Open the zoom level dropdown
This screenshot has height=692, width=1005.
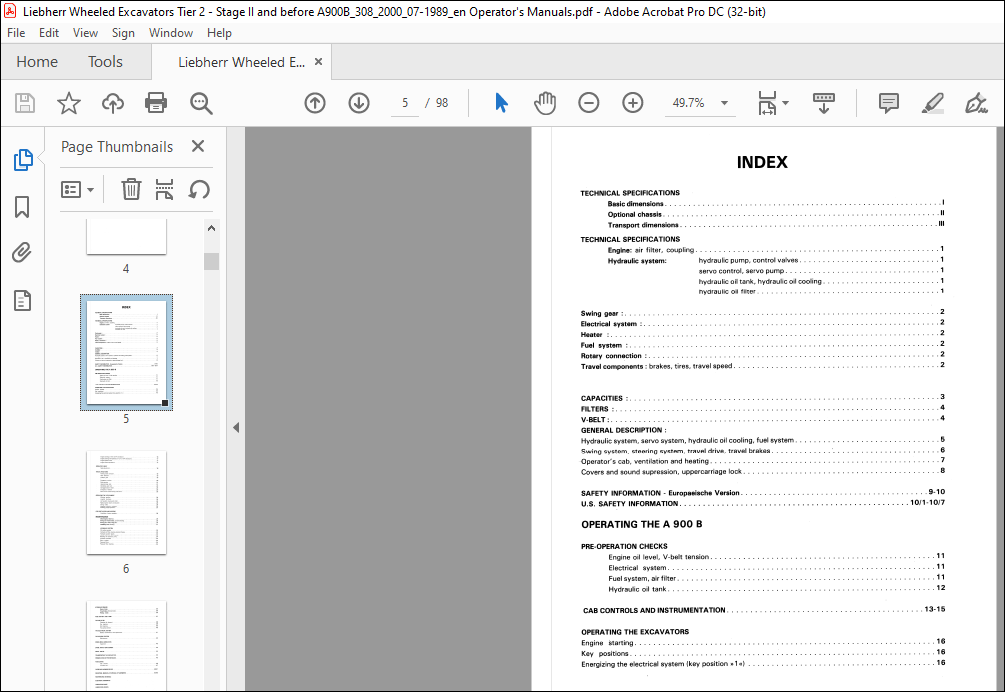[724, 103]
